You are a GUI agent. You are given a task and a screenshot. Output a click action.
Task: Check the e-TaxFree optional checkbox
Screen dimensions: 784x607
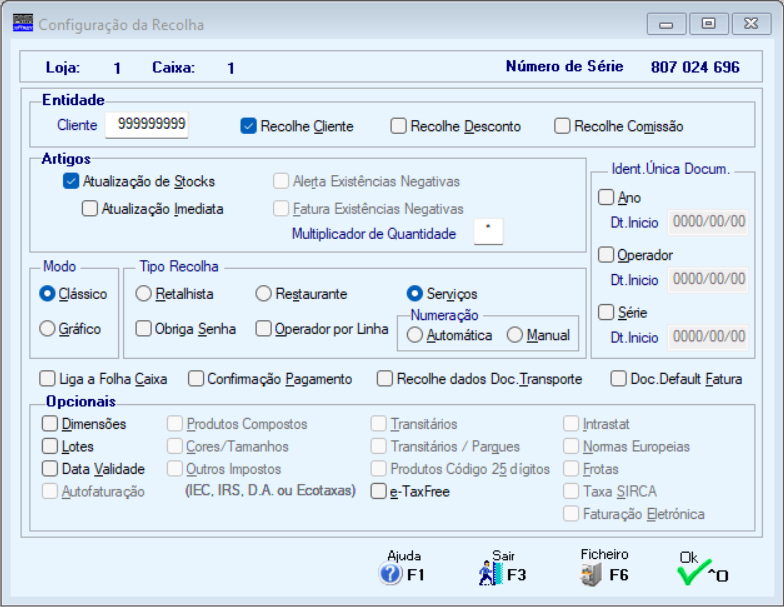point(379,491)
